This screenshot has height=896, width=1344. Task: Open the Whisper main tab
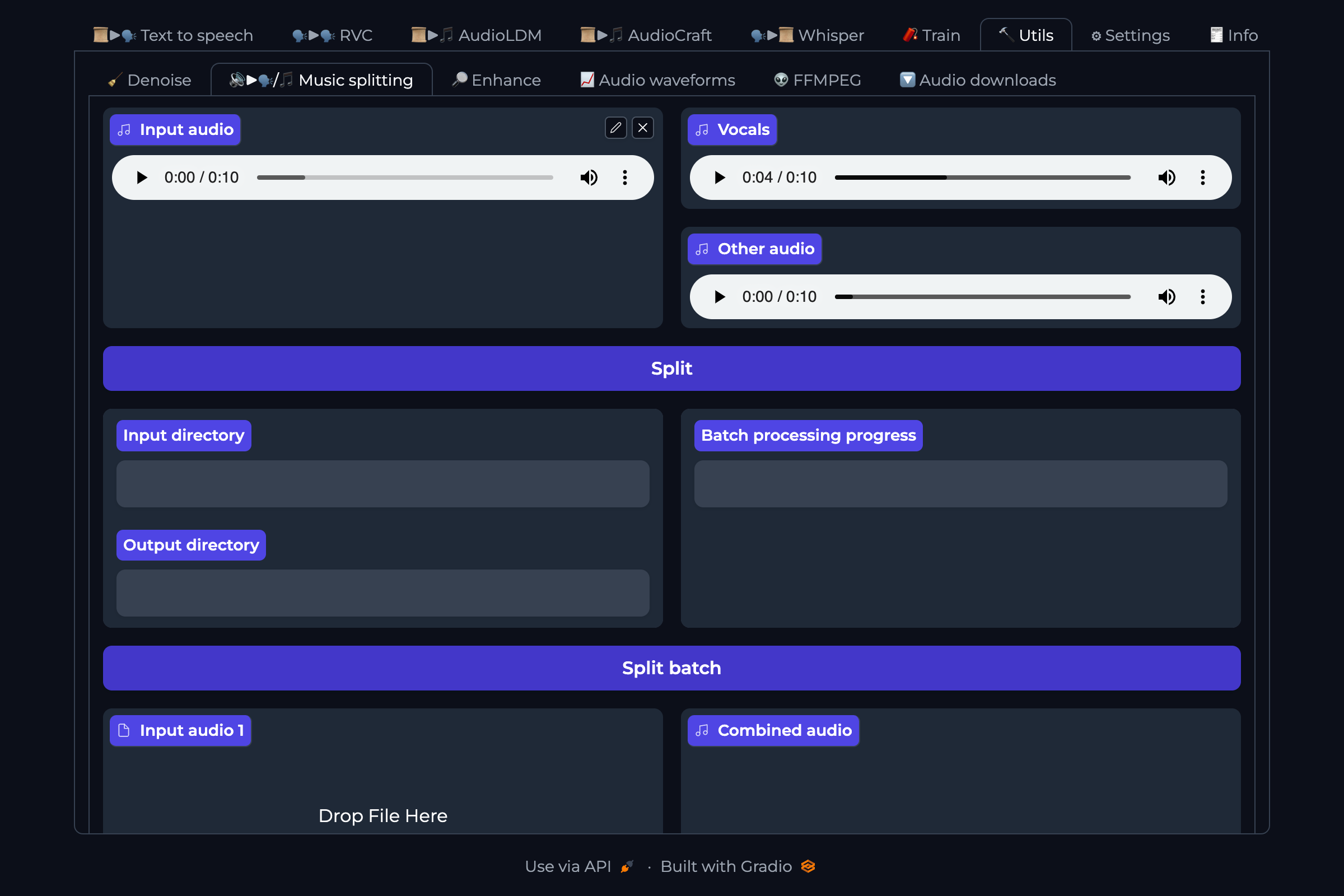click(807, 35)
